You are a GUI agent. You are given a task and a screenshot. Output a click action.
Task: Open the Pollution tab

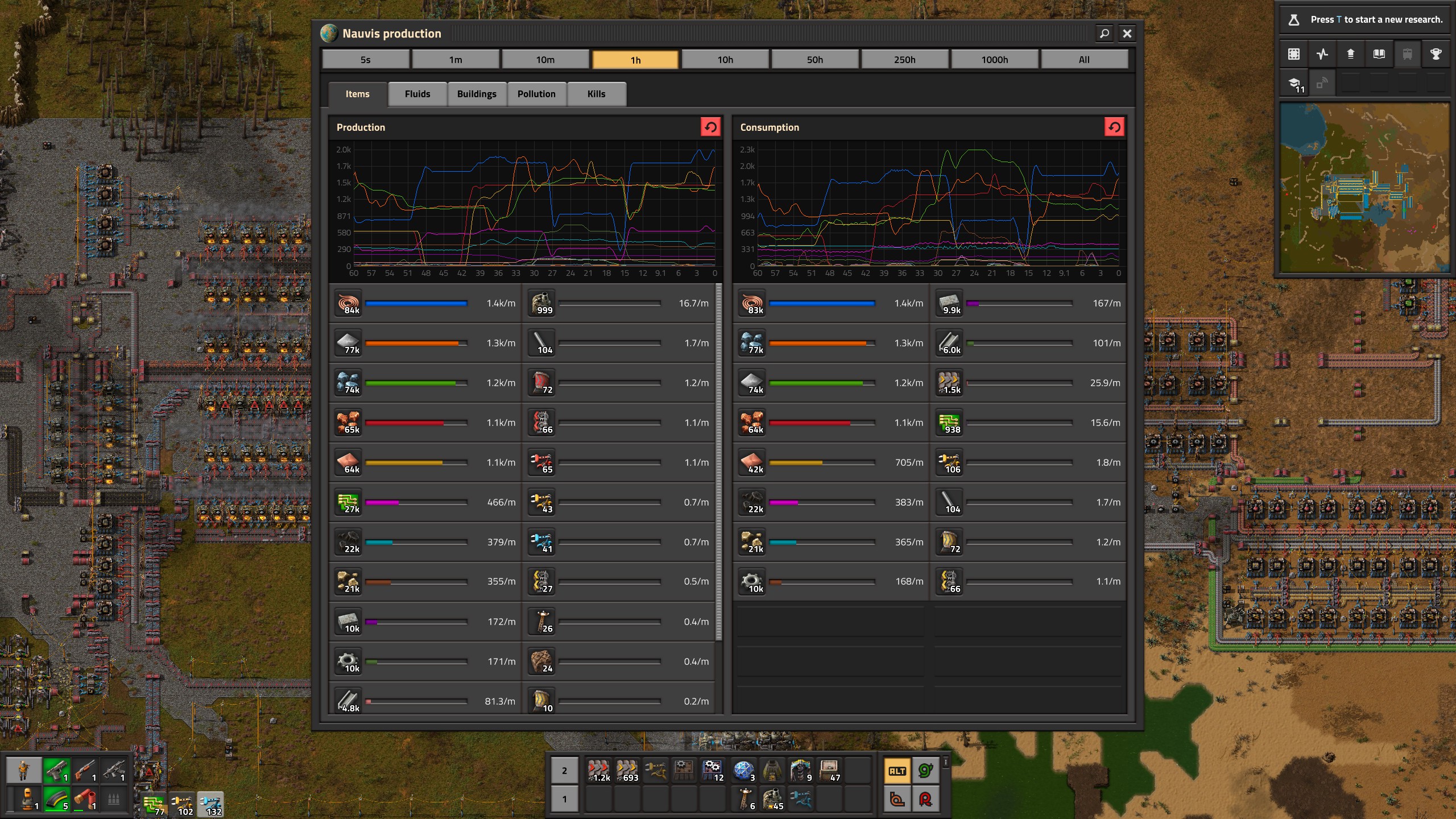pyautogui.click(x=536, y=94)
